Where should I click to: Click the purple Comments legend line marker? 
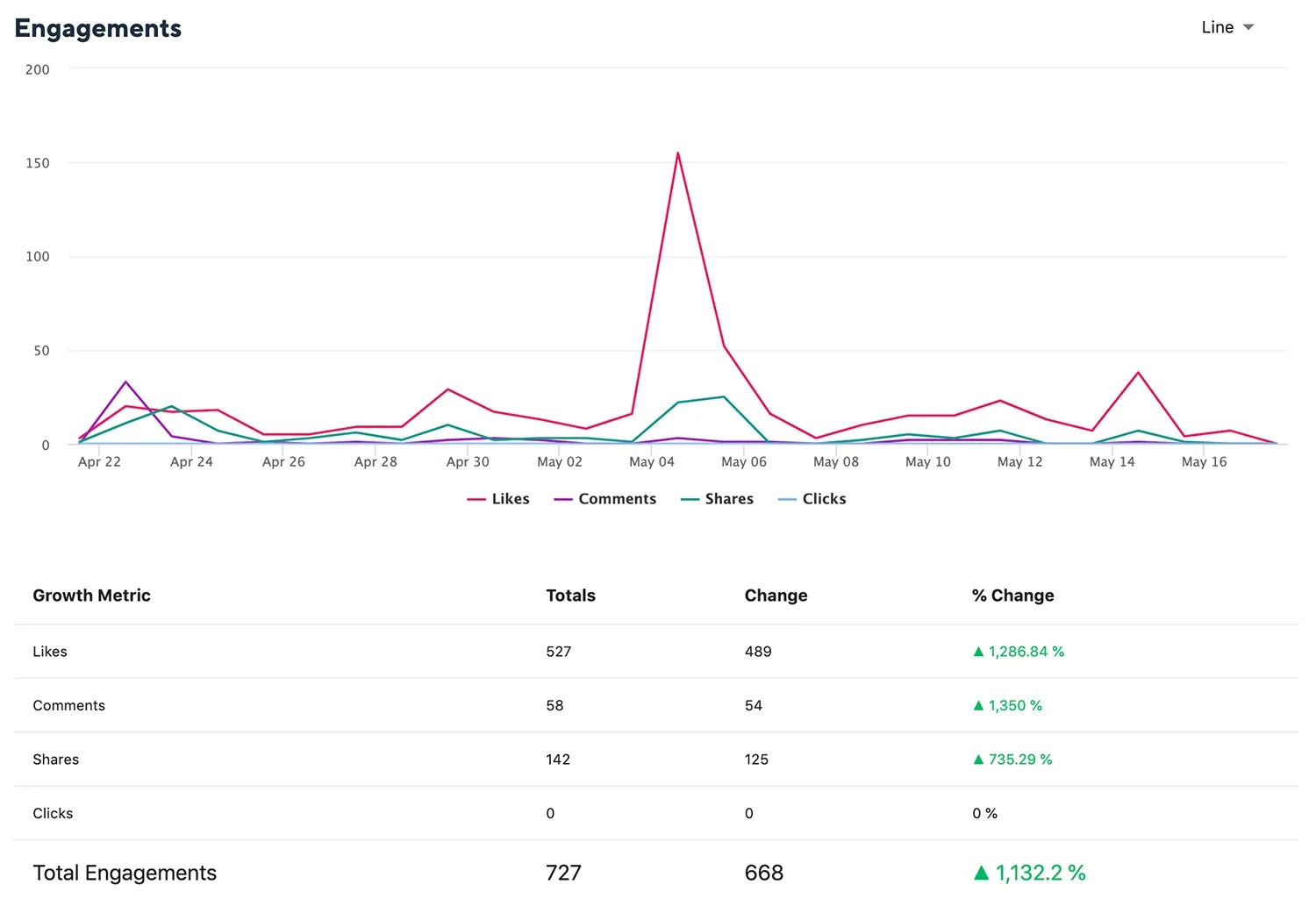[x=563, y=499]
